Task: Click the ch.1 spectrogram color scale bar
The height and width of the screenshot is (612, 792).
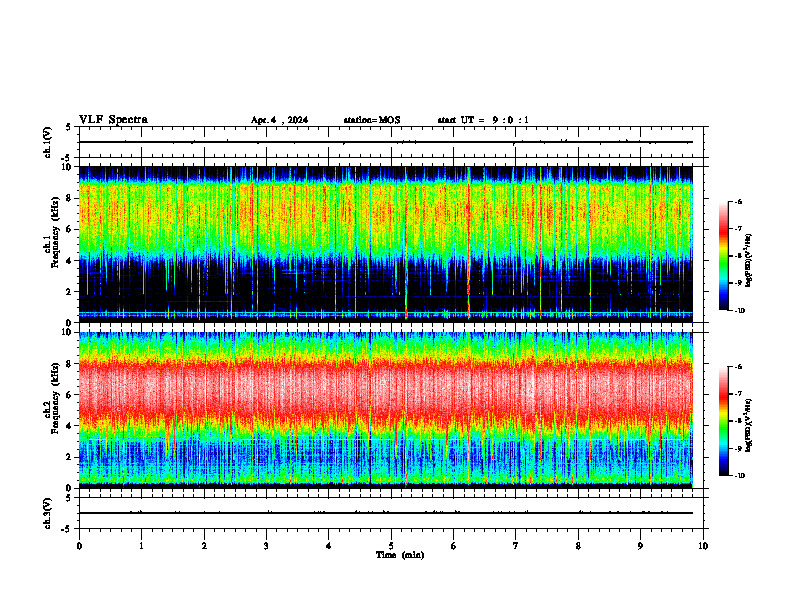Action: click(x=724, y=256)
